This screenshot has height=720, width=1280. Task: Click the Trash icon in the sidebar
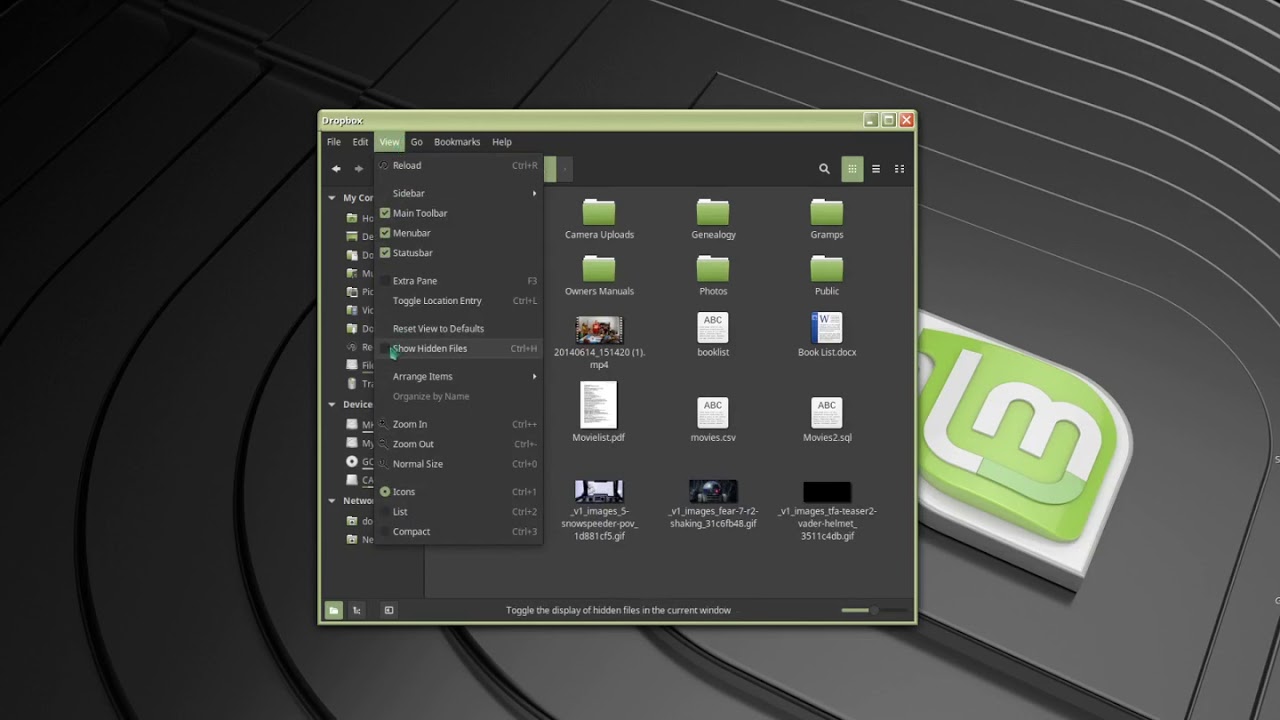(352, 384)
